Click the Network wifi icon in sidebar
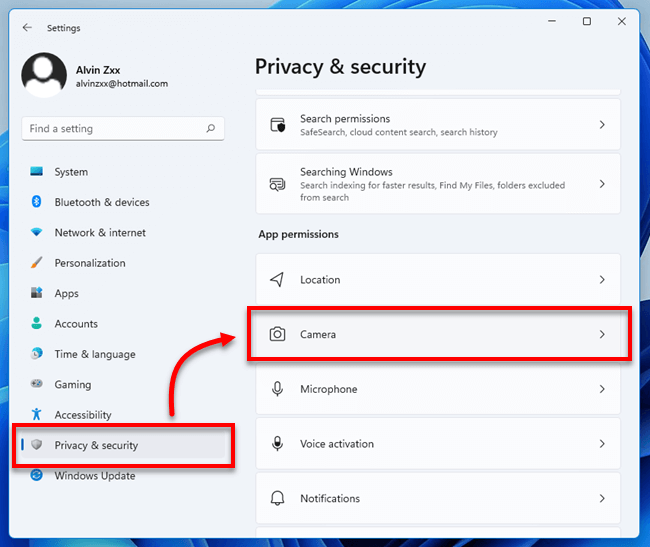 37,232
